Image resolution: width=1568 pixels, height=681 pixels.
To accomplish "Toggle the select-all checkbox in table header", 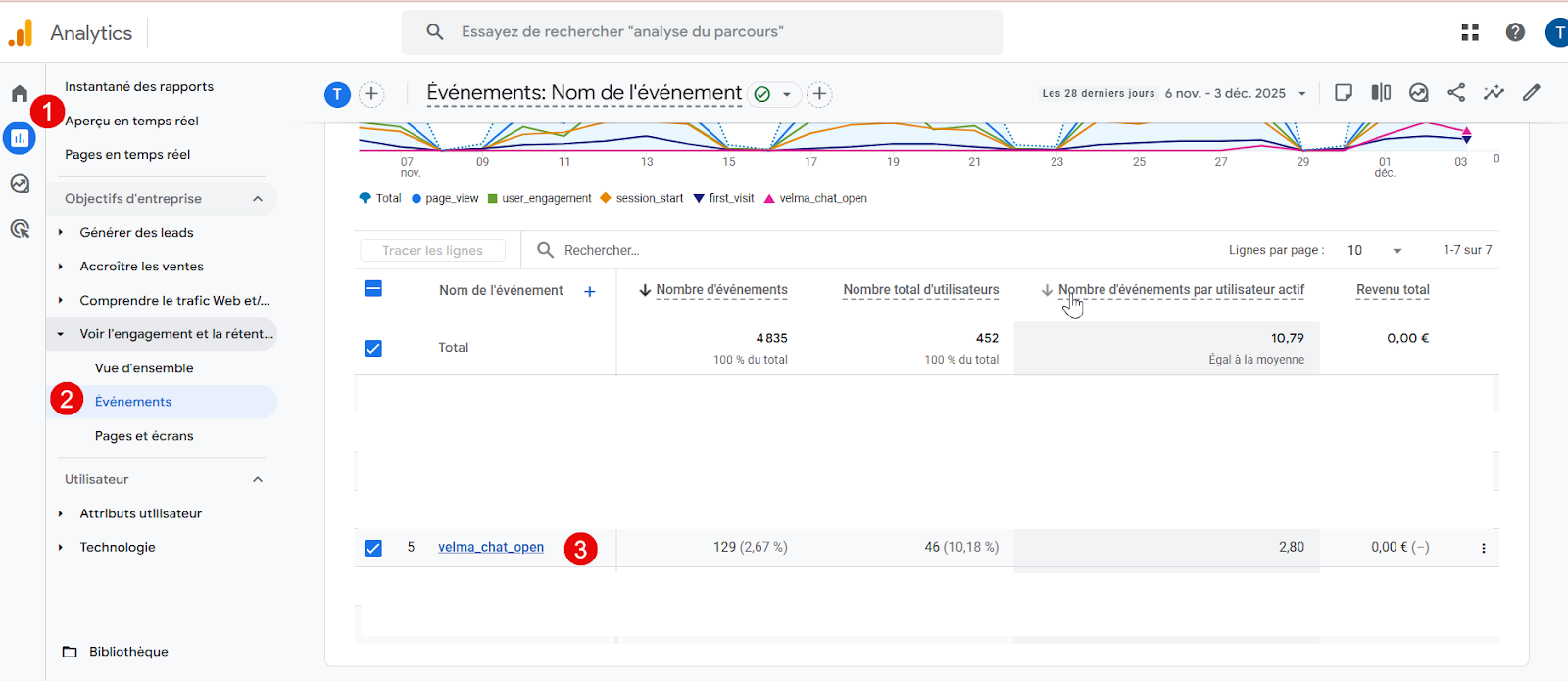I will [373, 289].
